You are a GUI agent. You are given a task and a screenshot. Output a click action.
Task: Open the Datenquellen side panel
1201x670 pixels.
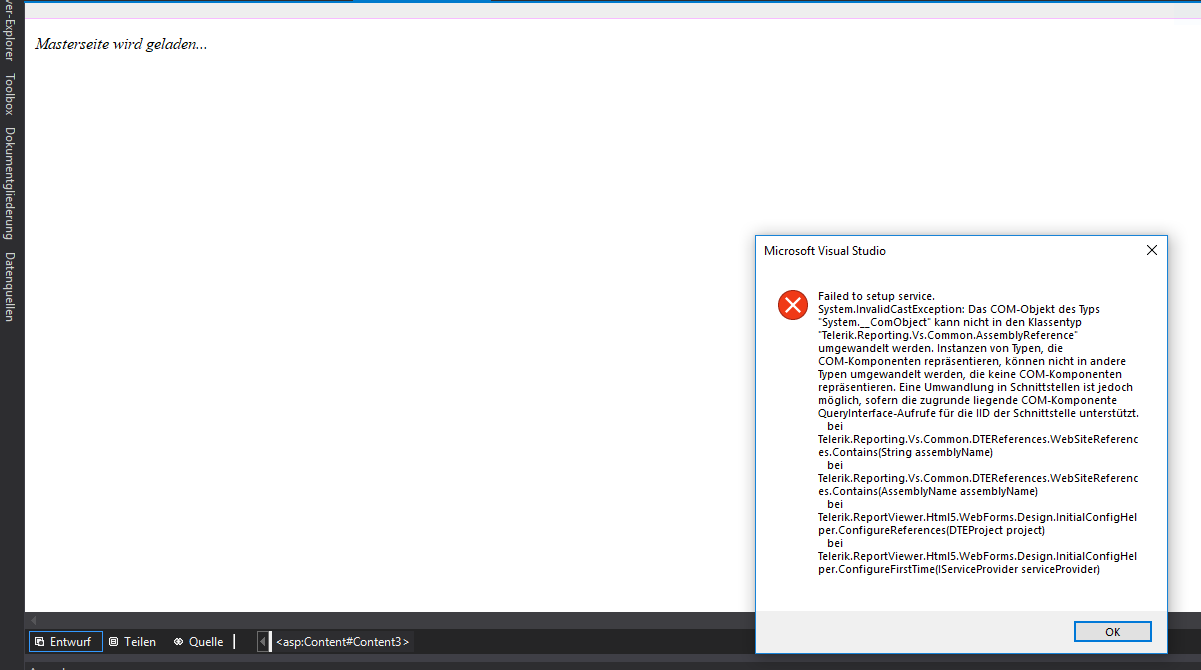10,286
